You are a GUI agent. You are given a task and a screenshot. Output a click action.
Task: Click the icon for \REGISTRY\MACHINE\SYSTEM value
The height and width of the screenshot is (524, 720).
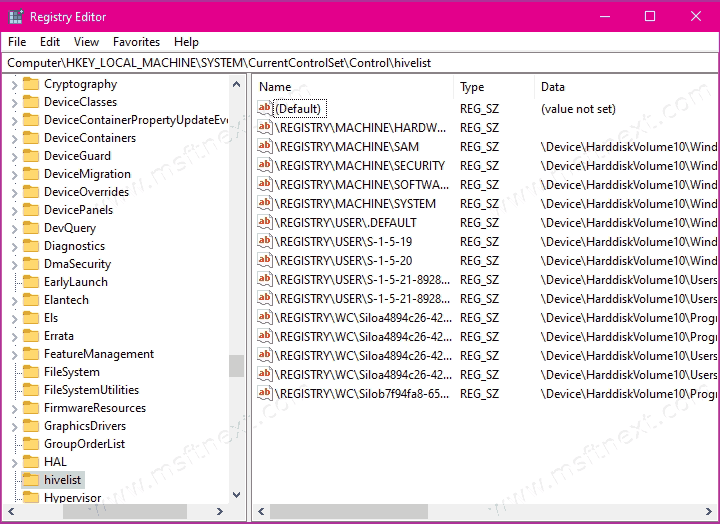[x=264, y=203]
